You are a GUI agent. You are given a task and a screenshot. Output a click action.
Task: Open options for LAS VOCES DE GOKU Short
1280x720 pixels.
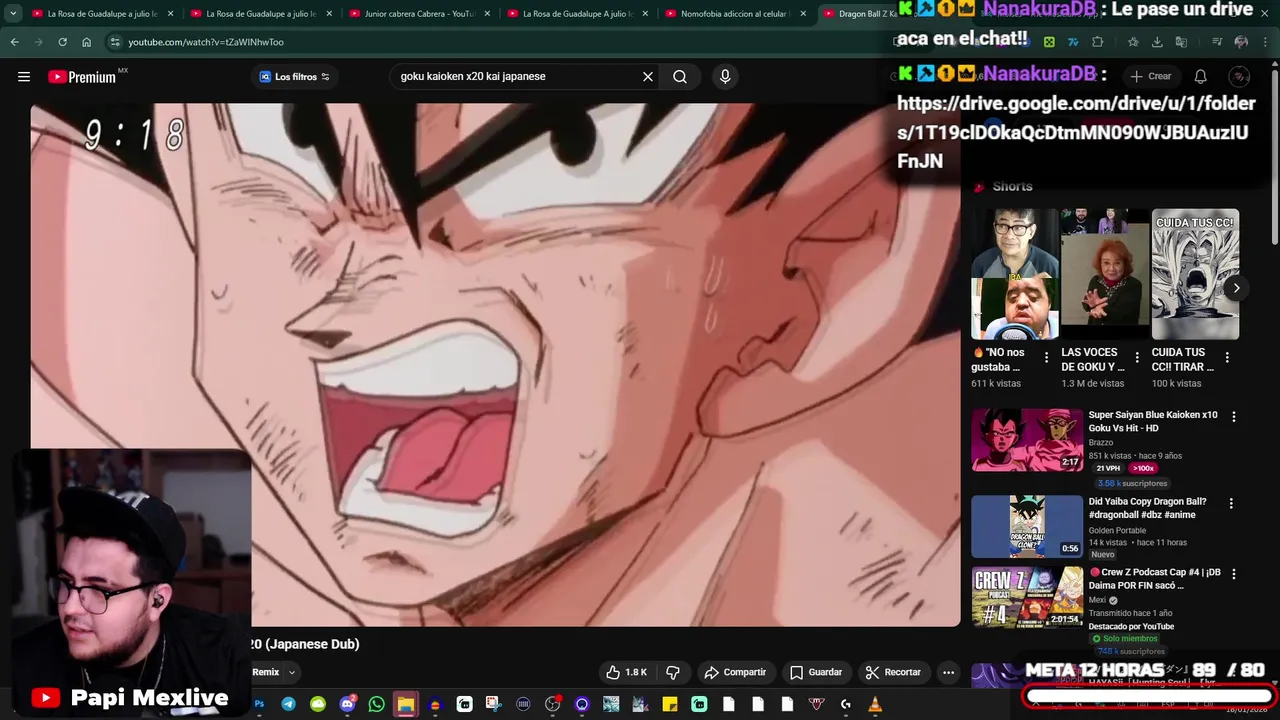pos(1137,357)
